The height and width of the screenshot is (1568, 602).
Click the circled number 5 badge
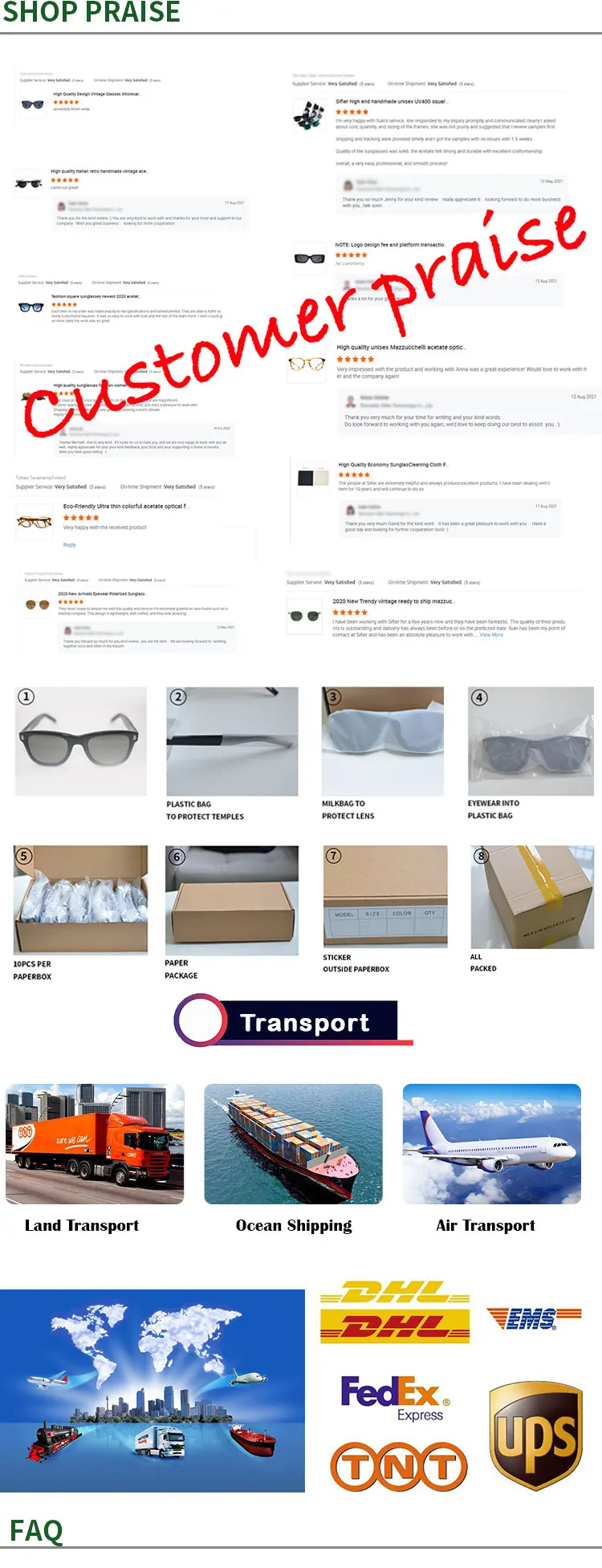tap(23, 856)
